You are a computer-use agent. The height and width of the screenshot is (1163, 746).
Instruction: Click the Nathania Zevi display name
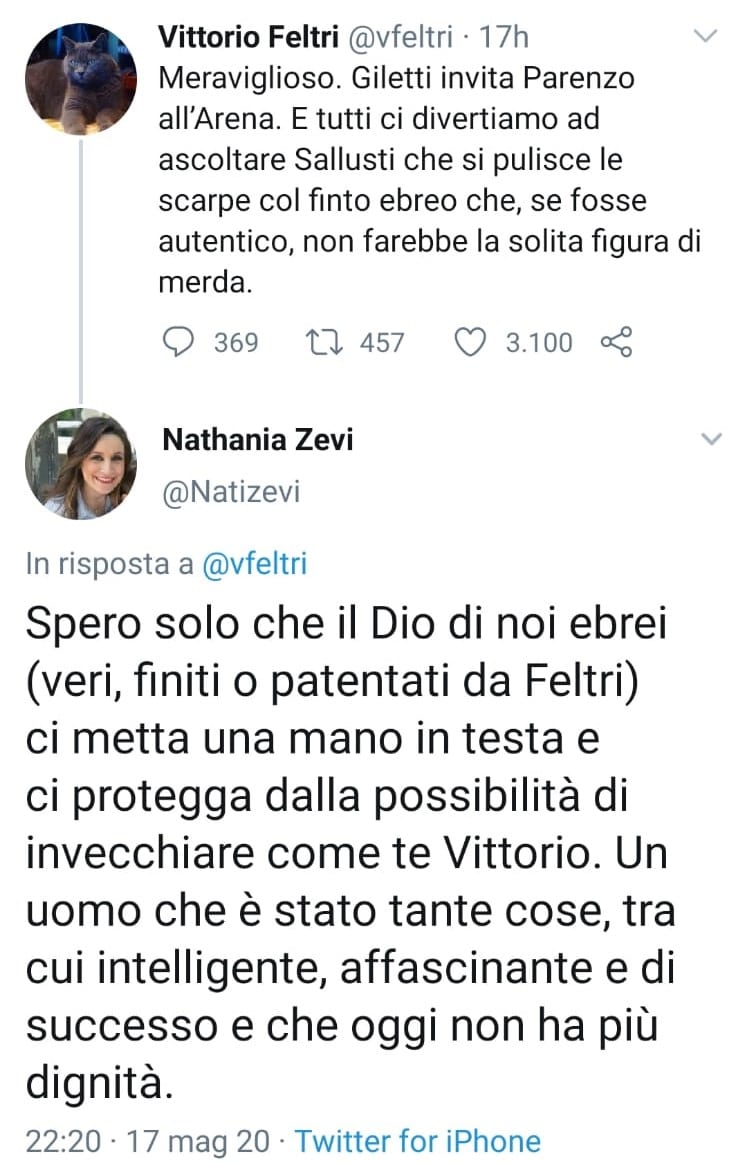tap(256, 440)
